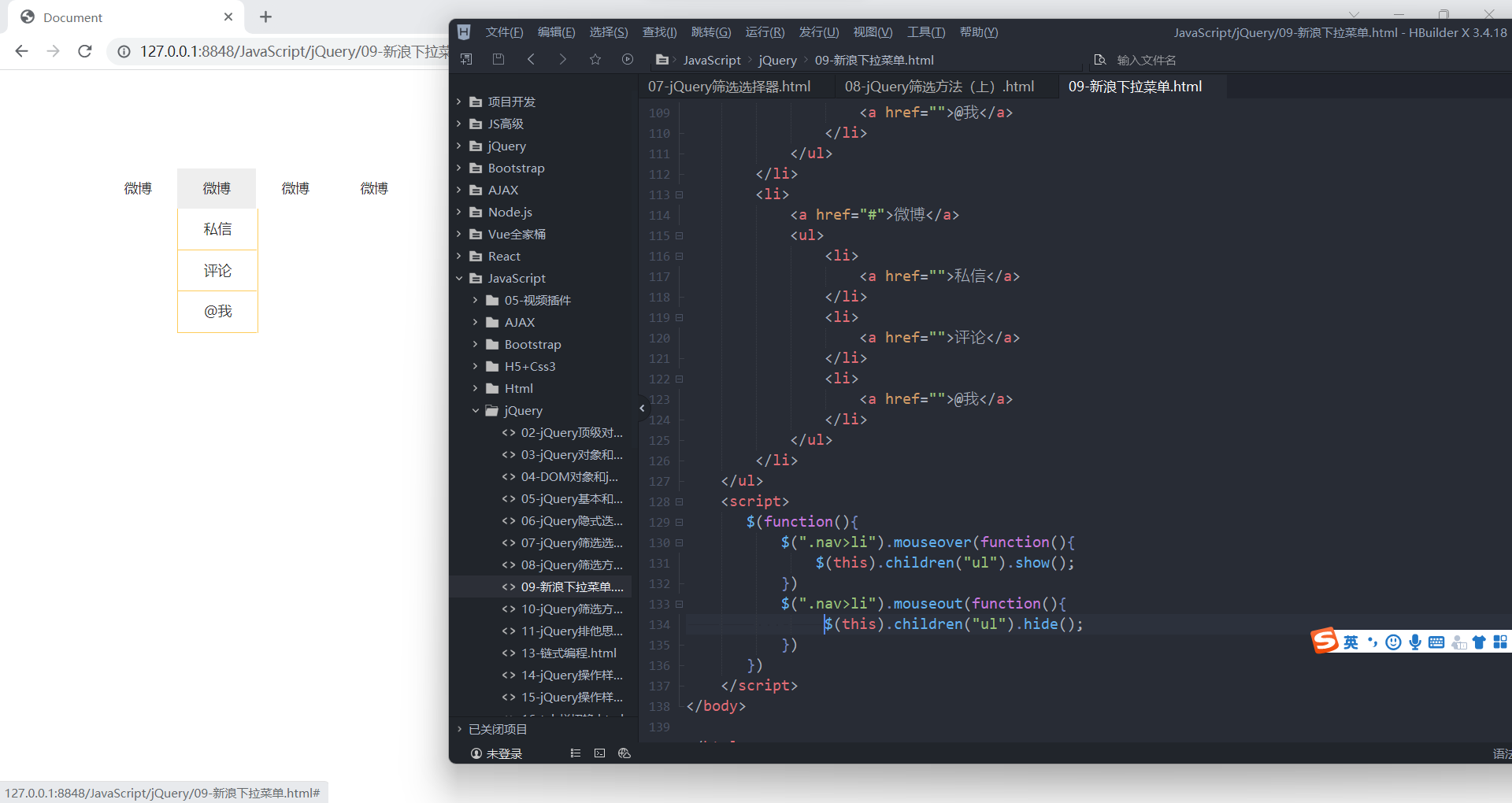Toggle code fold at line 133
The width and height of the screenshot is (1512, 803).
click(679, 604)
